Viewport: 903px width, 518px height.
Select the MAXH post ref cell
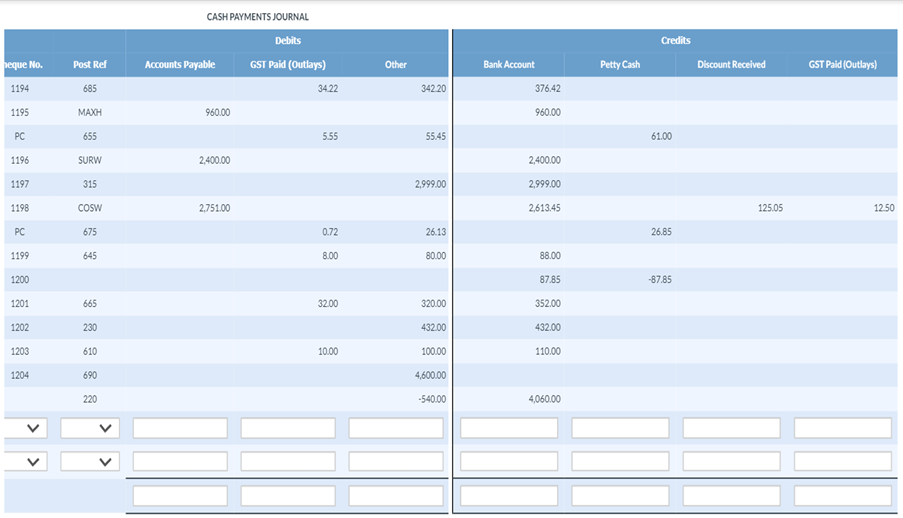coord(90,112)
